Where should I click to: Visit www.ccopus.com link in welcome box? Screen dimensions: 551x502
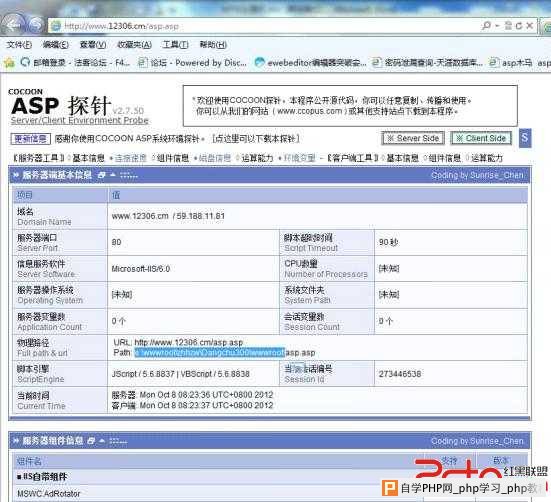click(x=310, y=111)
